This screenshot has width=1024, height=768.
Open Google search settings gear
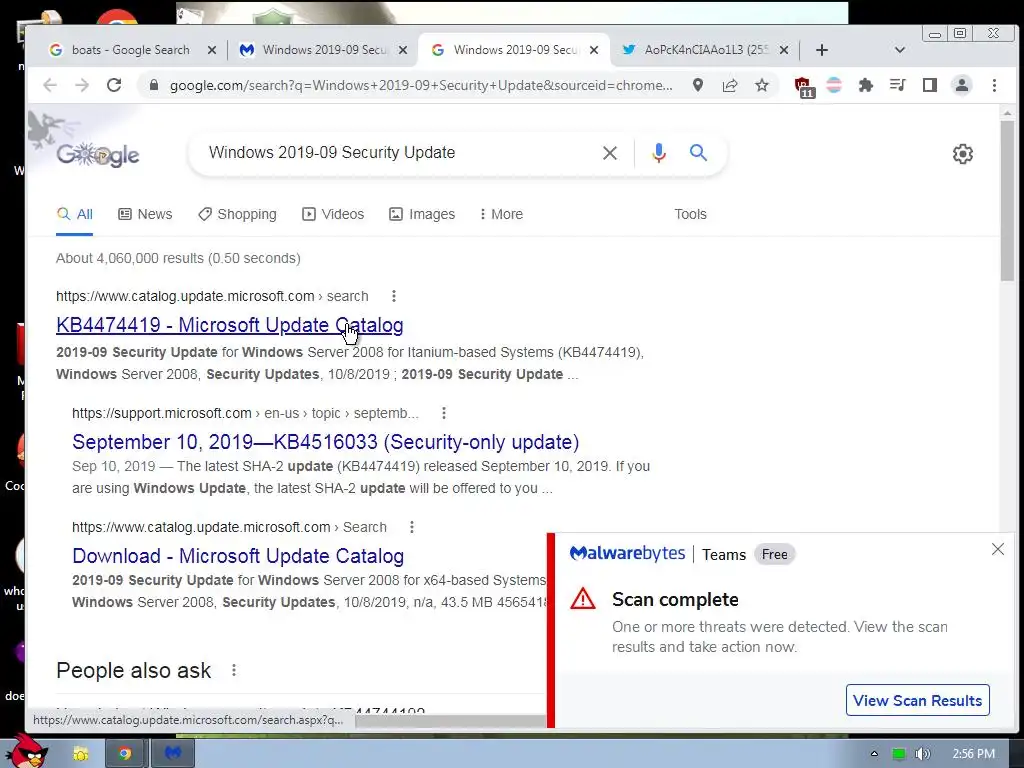click(963, 154)
